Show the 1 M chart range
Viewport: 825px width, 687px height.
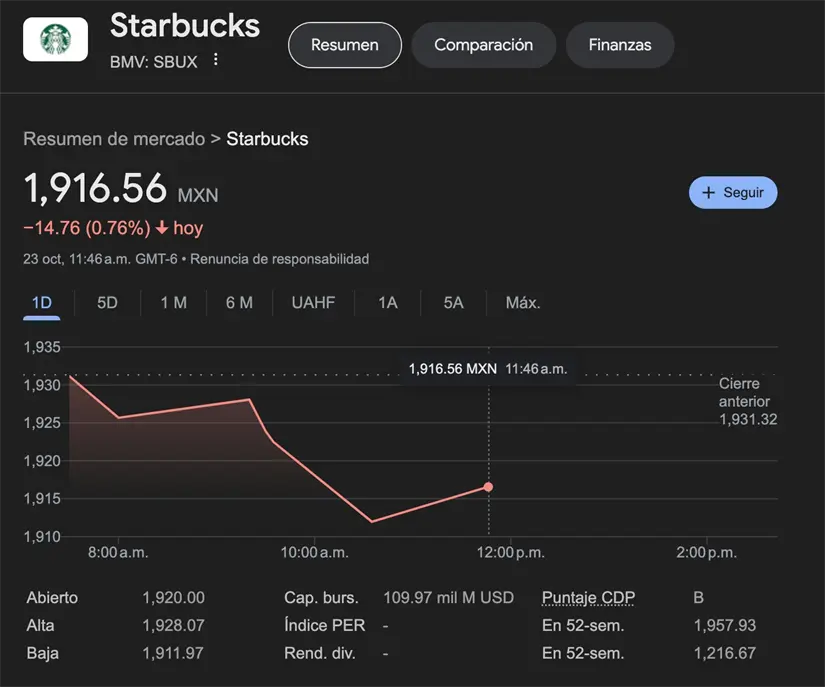pyautogui.click(x=173, y=303)
